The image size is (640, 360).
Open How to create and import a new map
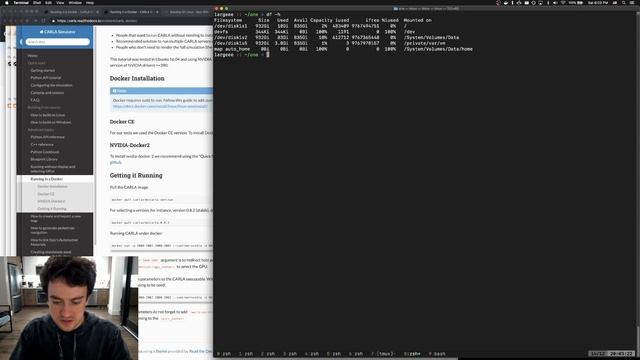(56, 218)
